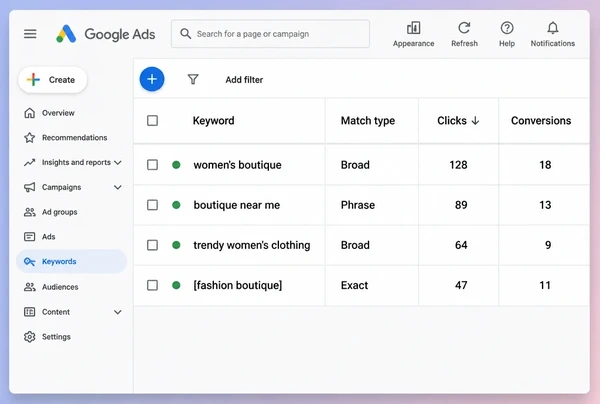The width and height of the screenshot is (600, 404).
Task: Check the women's boutique row checkbox
Action: [x=152, y=165]
